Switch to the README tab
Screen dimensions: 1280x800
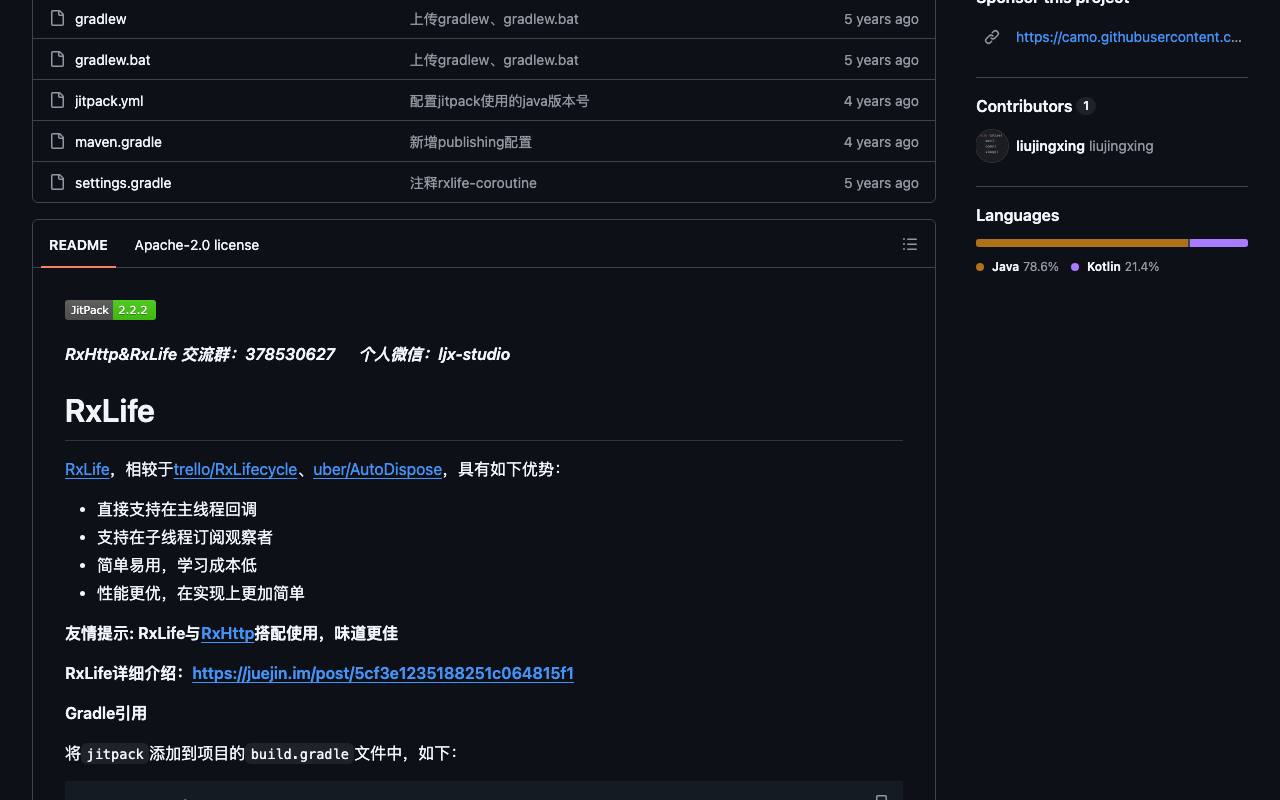[x=78, y=245]
